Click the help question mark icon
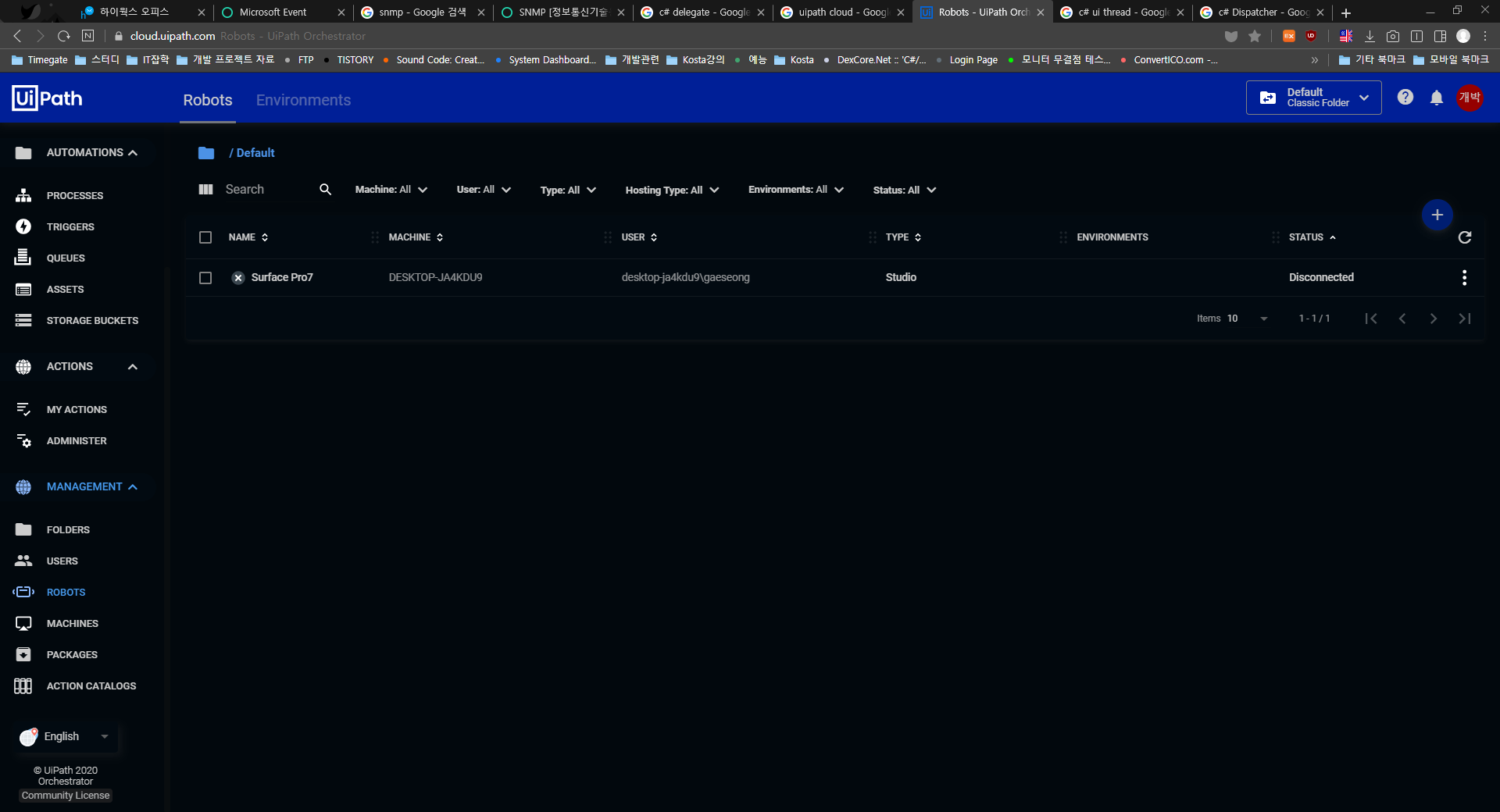Screen dimensions: 1500x812 pyautogui.click(x=1405, y=98)
